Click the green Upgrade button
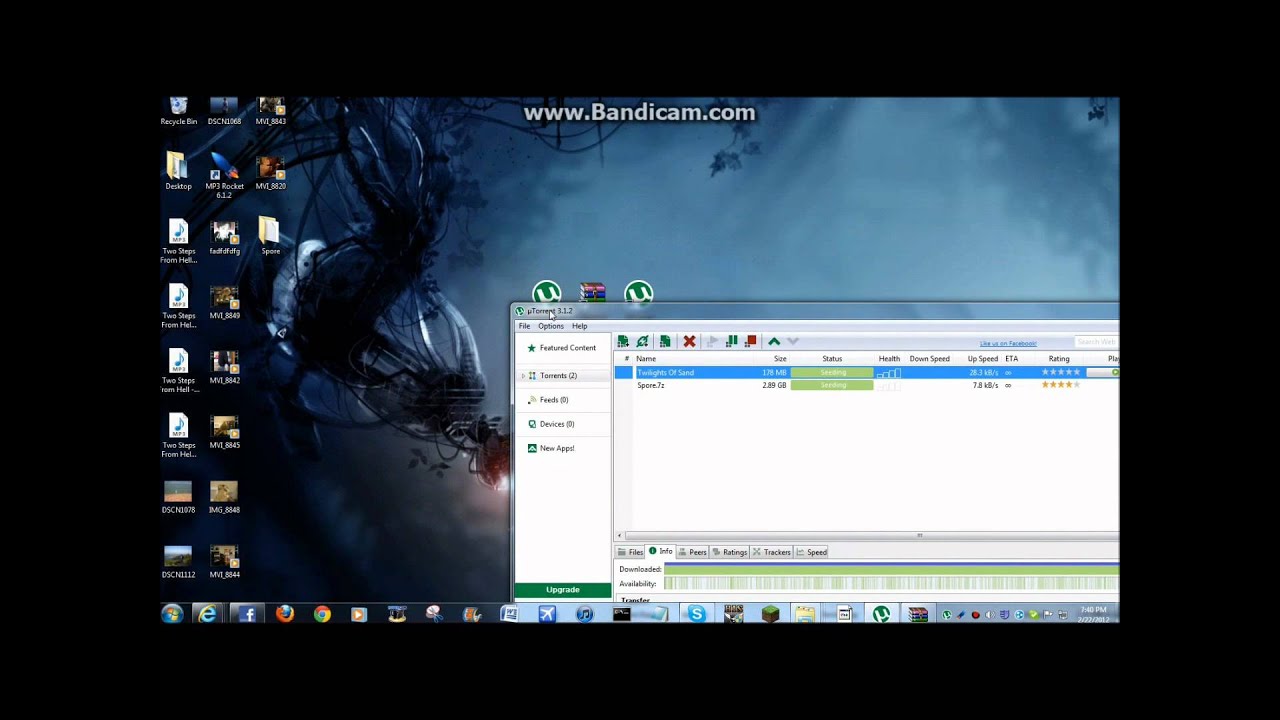This screenshot has width=1280, height=720. (x=563, y=590)
